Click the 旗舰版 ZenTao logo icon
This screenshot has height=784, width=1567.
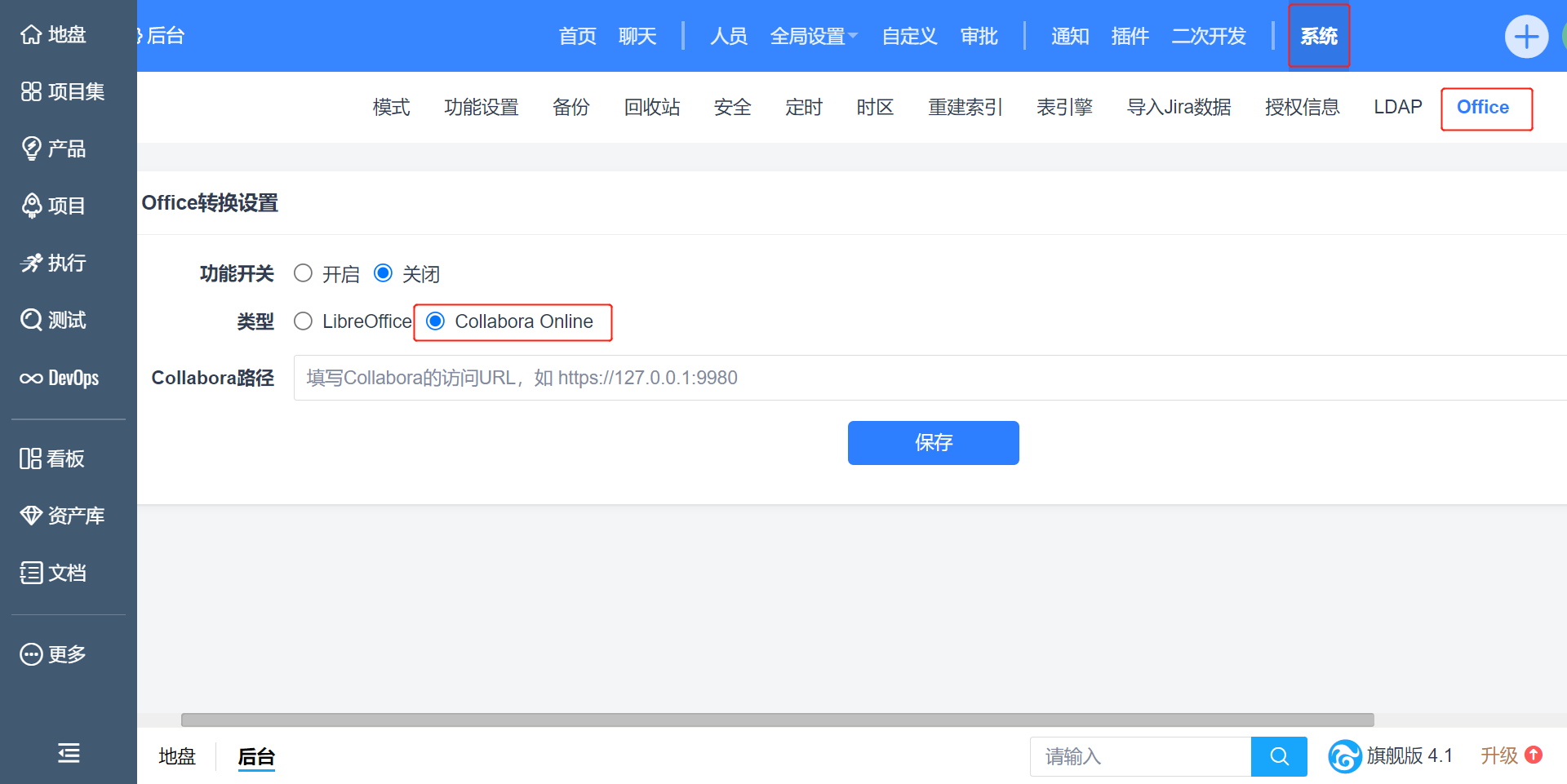pos(1344,756)
